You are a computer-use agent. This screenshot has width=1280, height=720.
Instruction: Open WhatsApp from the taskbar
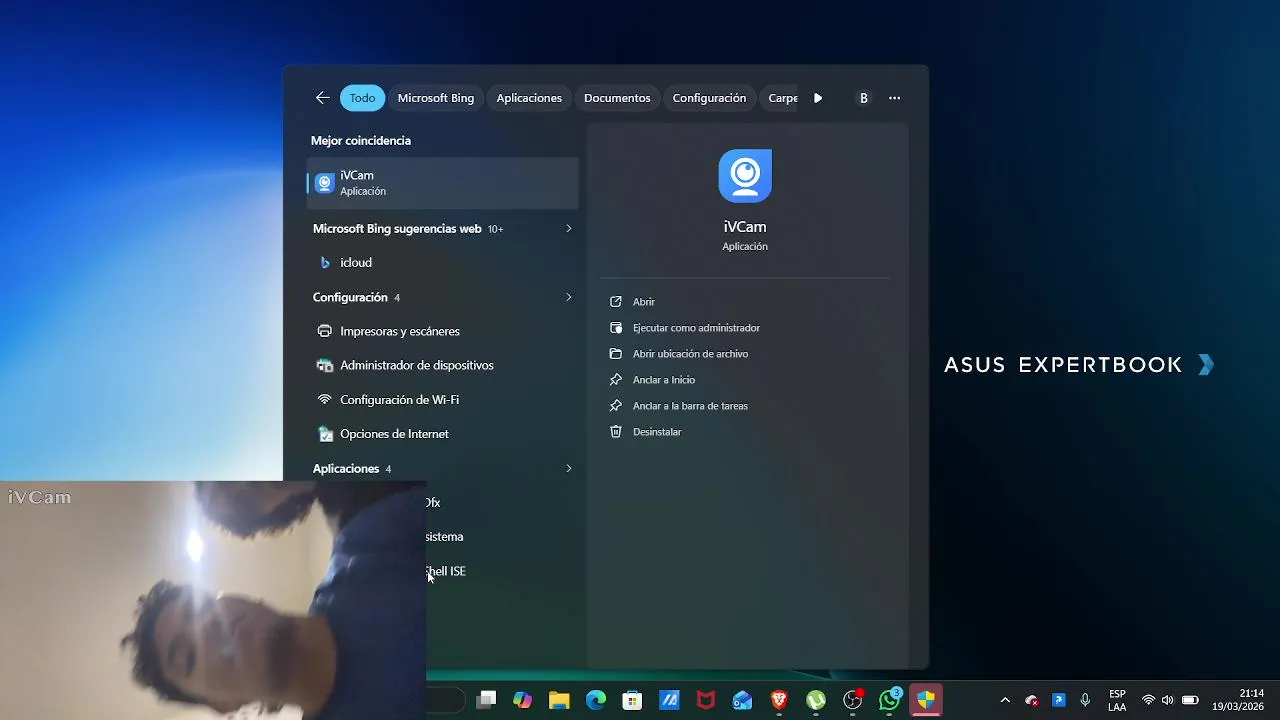pyautogui.click(x=889, y=700)
